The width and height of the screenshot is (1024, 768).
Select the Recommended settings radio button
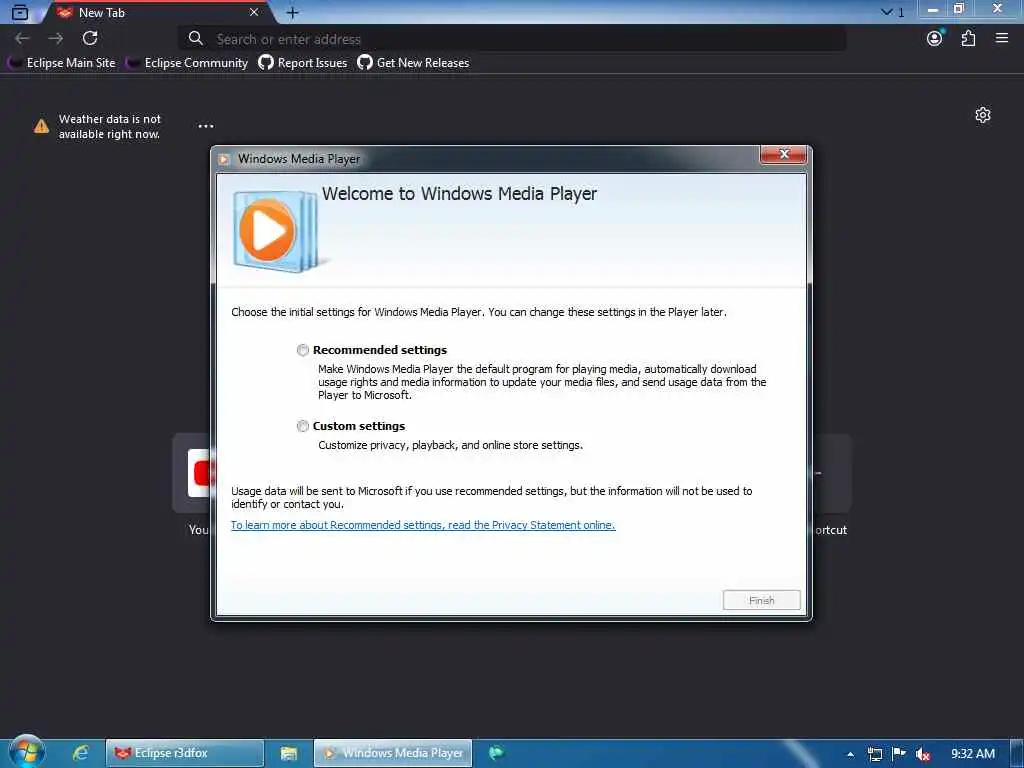[x=303, y=350]
